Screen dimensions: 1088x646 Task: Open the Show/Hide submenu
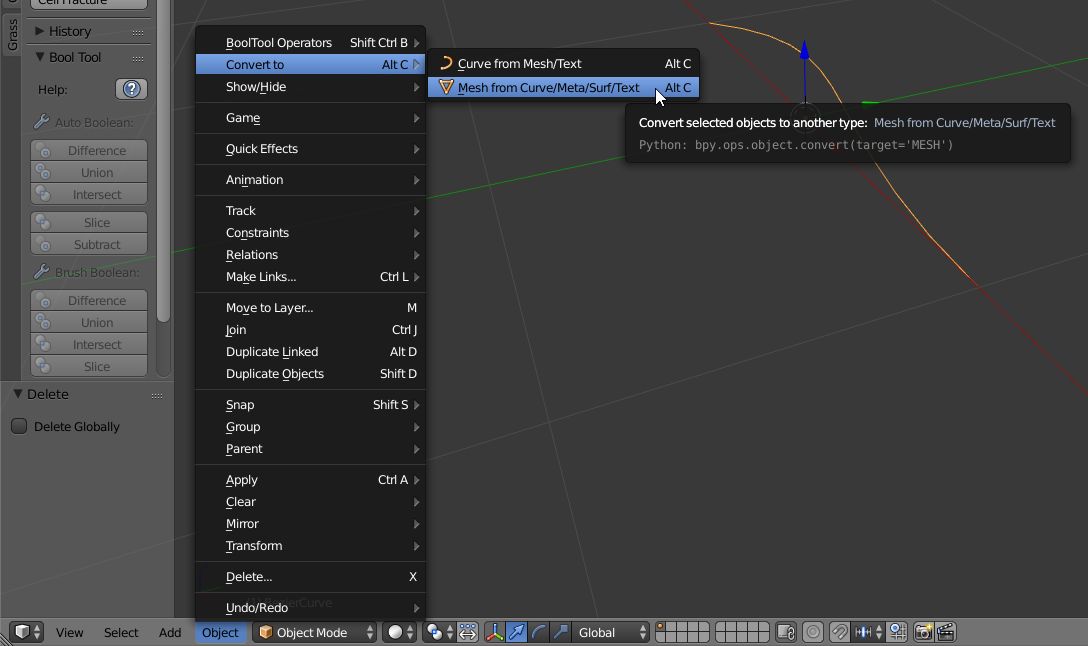[310, 87]
